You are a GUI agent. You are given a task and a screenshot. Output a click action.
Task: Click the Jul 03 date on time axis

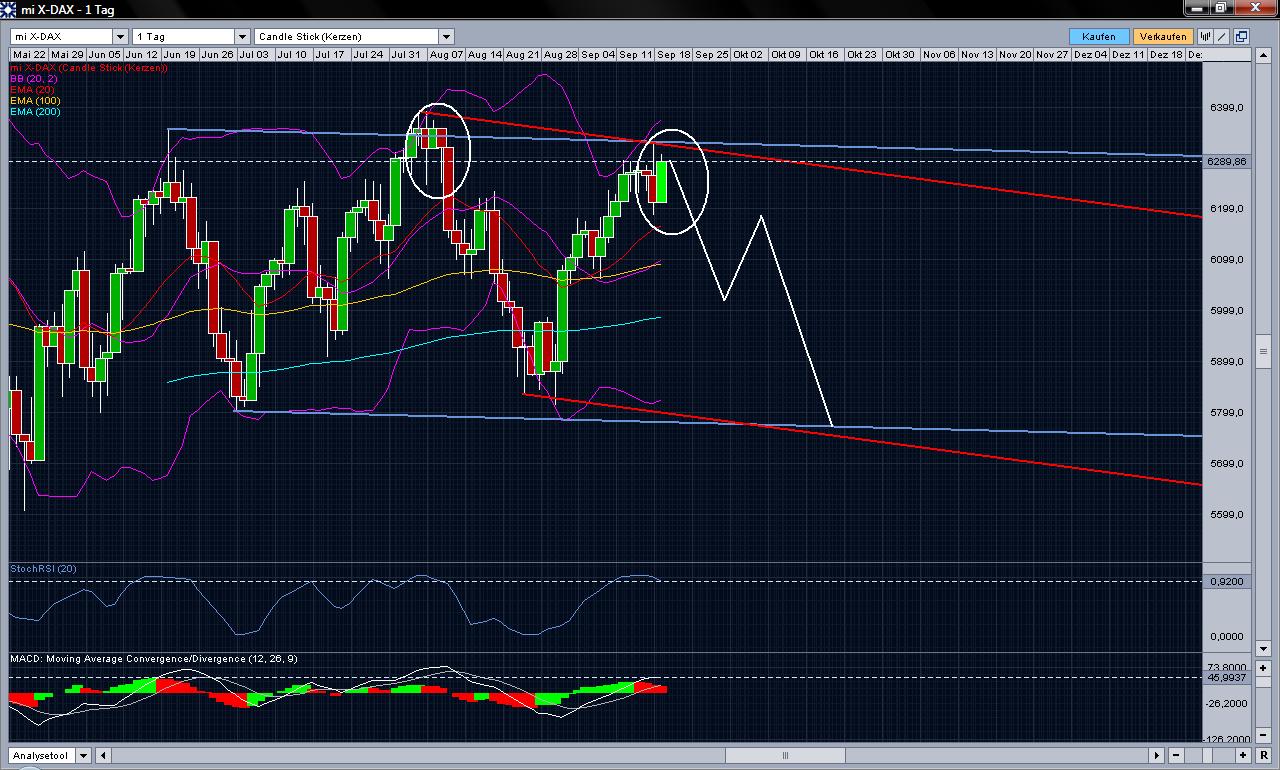tap(256, 54)
